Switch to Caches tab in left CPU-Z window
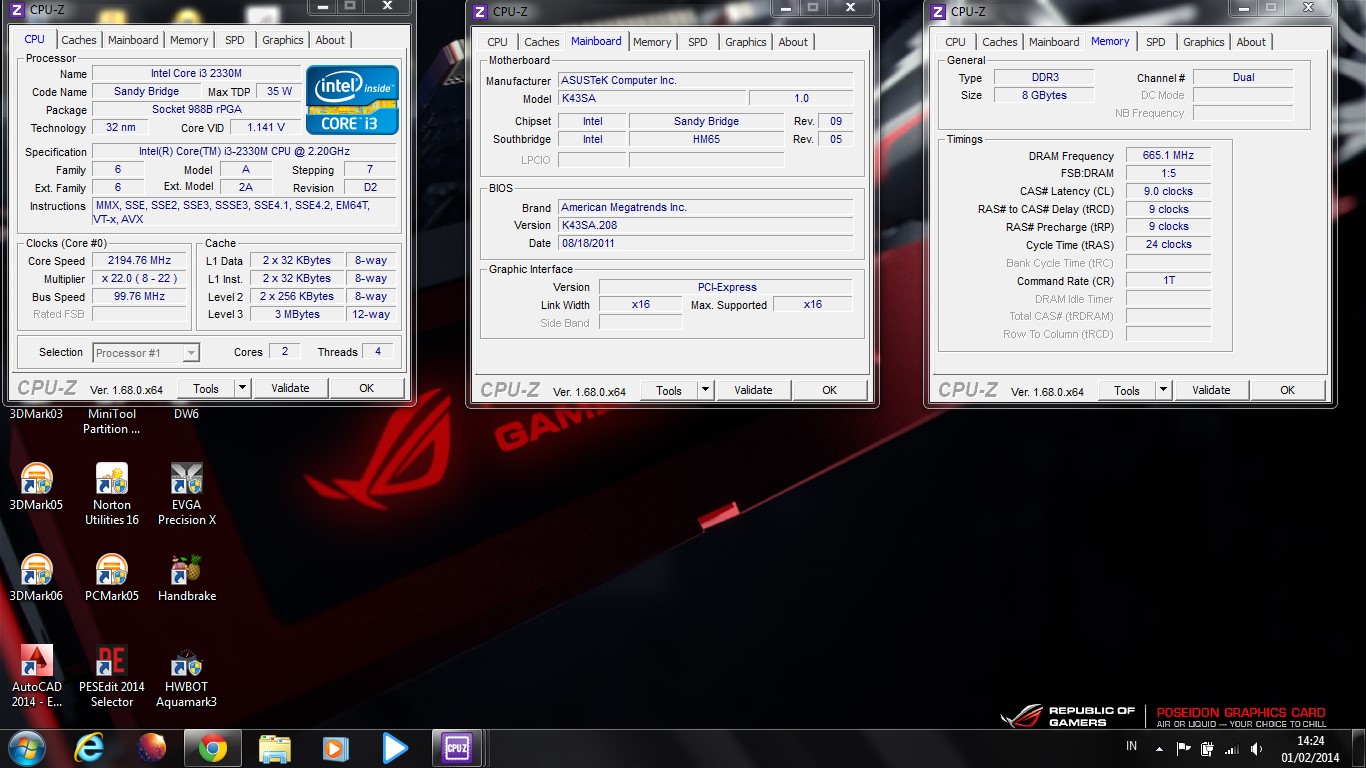 point(79,40)
